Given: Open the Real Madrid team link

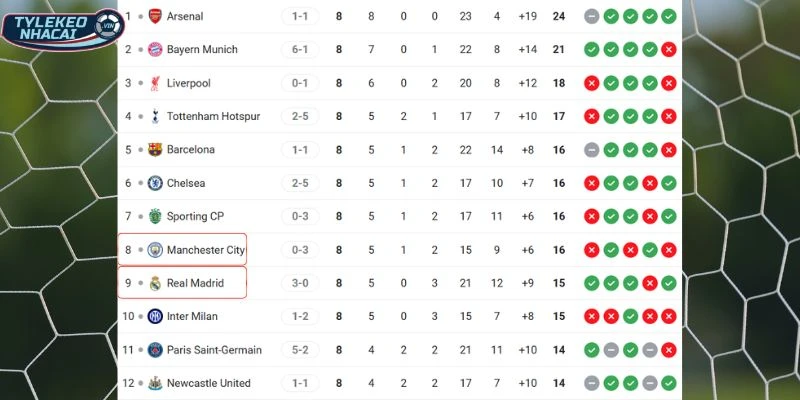Looking at the screenshot, I should 195,283.
